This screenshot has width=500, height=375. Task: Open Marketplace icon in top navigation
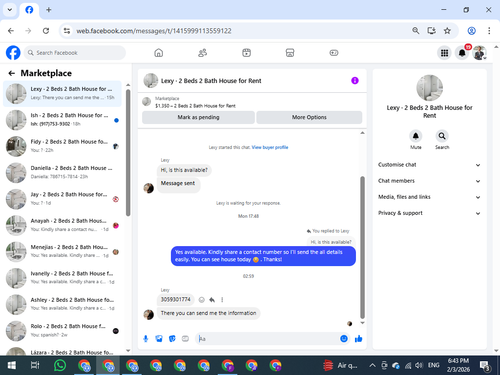(290, 53)
